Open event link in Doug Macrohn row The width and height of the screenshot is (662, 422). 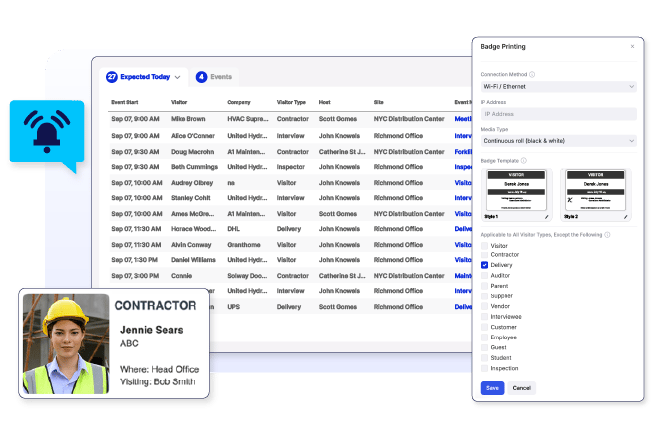[x=463, y=152]
